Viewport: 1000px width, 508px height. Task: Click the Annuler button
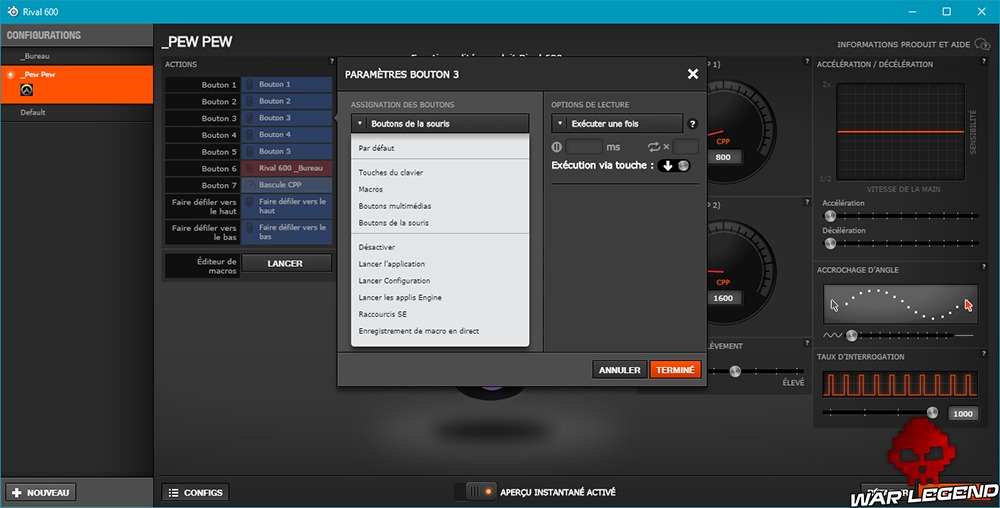click(x=619, y=370)
